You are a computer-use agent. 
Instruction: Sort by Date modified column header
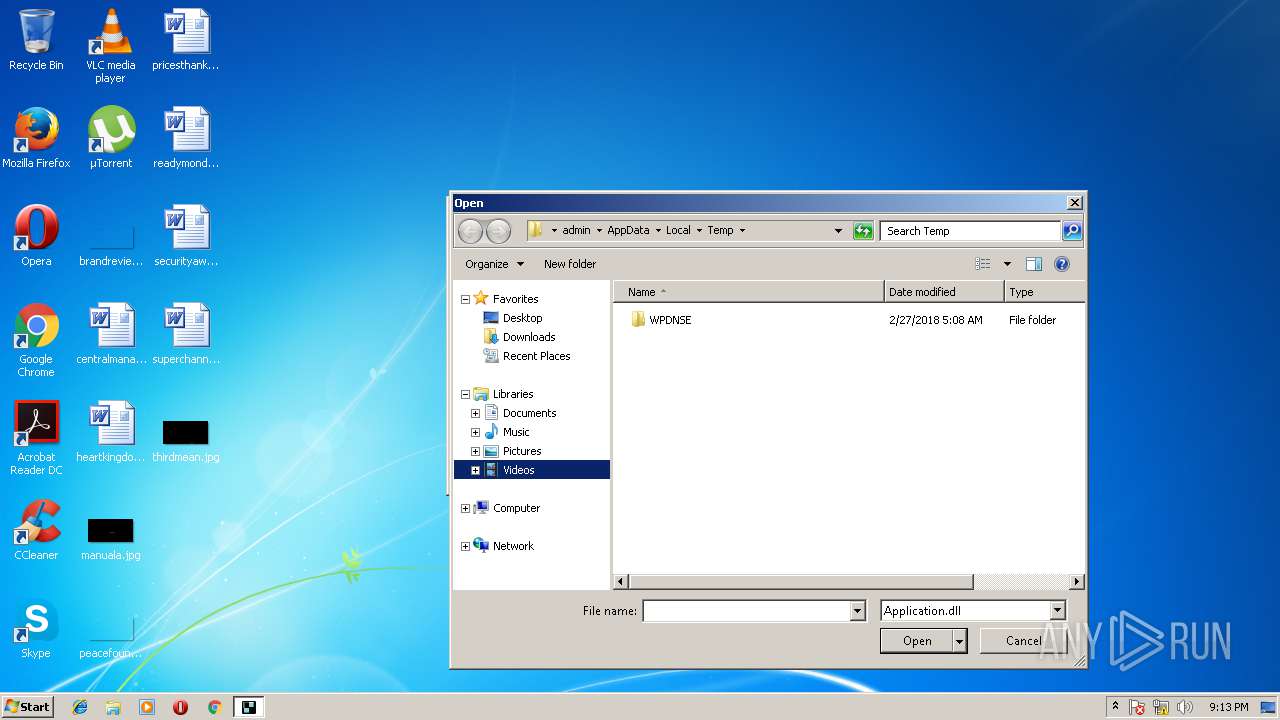pos(944,292)
